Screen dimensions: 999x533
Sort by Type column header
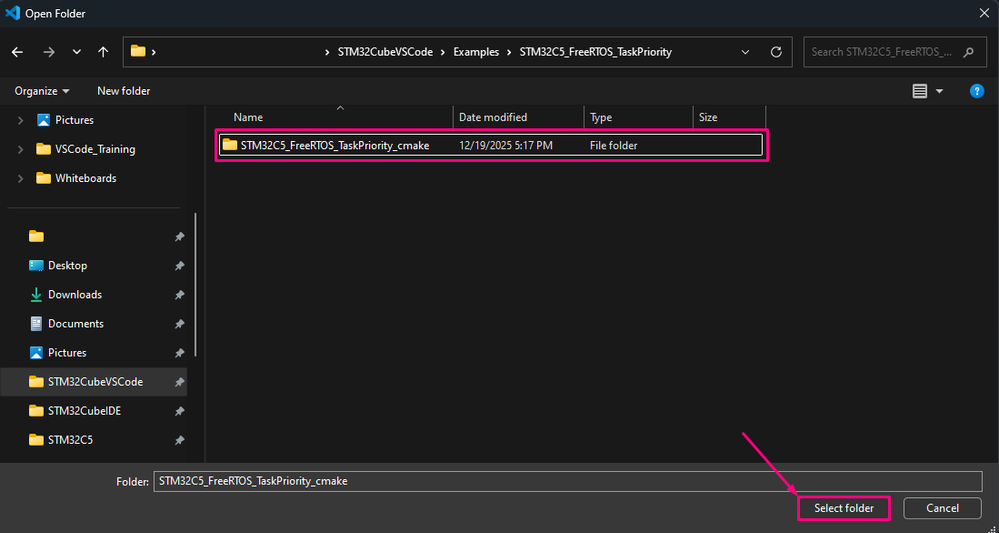[x=601, y=117]
